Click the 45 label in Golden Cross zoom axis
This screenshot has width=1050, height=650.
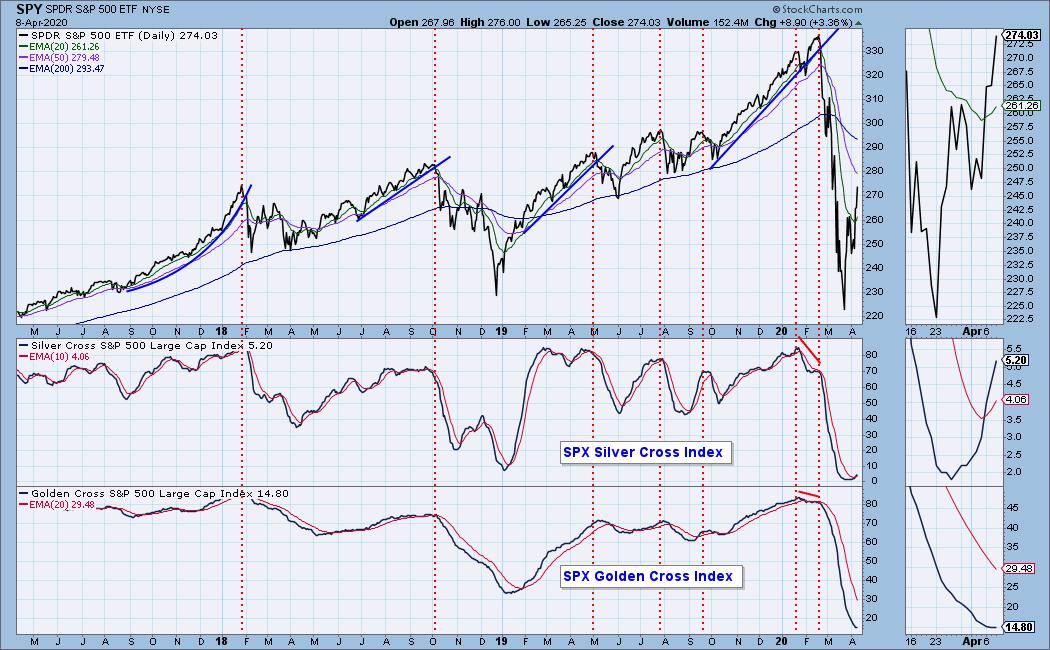pos(1012,508)
